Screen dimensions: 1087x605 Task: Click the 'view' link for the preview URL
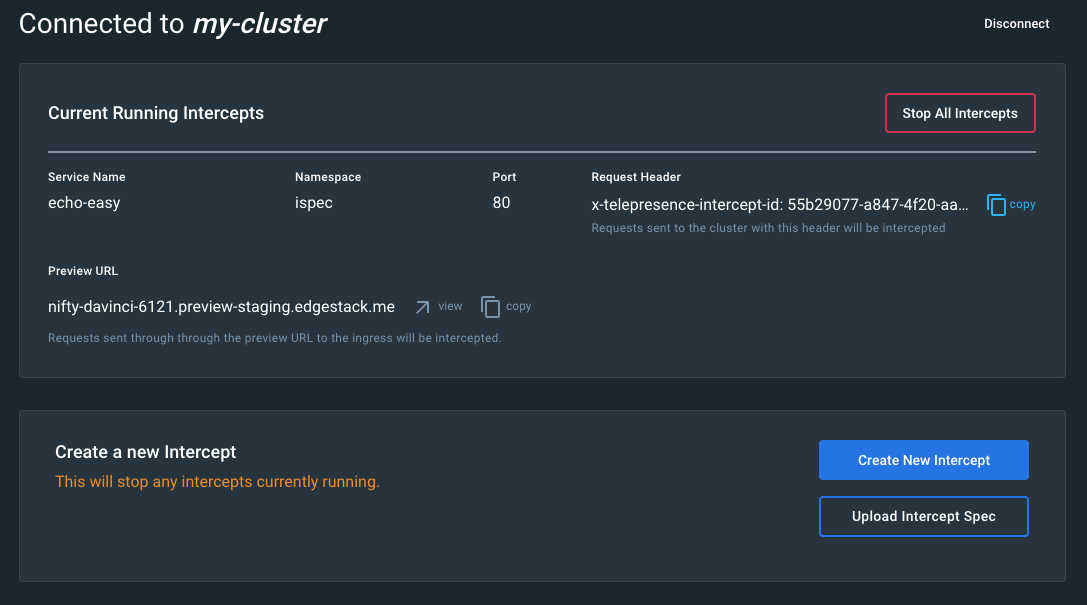450,306
